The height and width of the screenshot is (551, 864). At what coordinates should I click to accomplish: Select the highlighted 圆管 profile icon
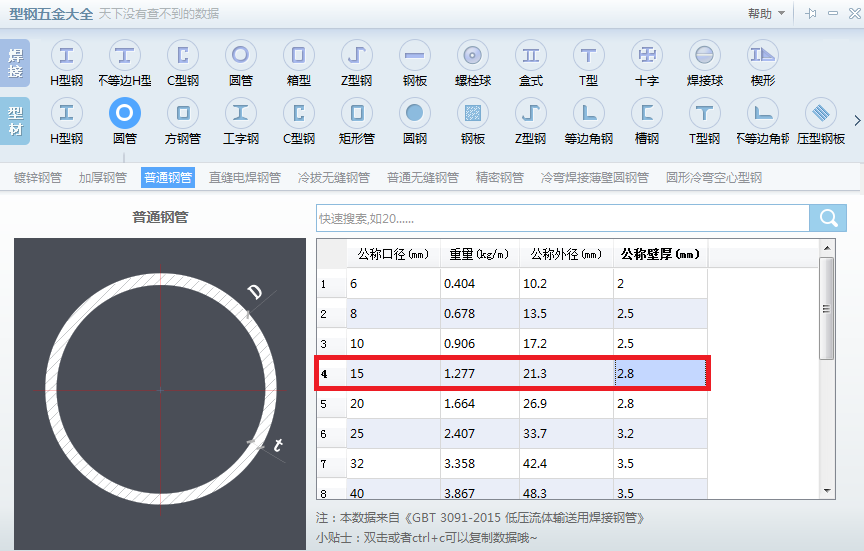tap(125, 114)
